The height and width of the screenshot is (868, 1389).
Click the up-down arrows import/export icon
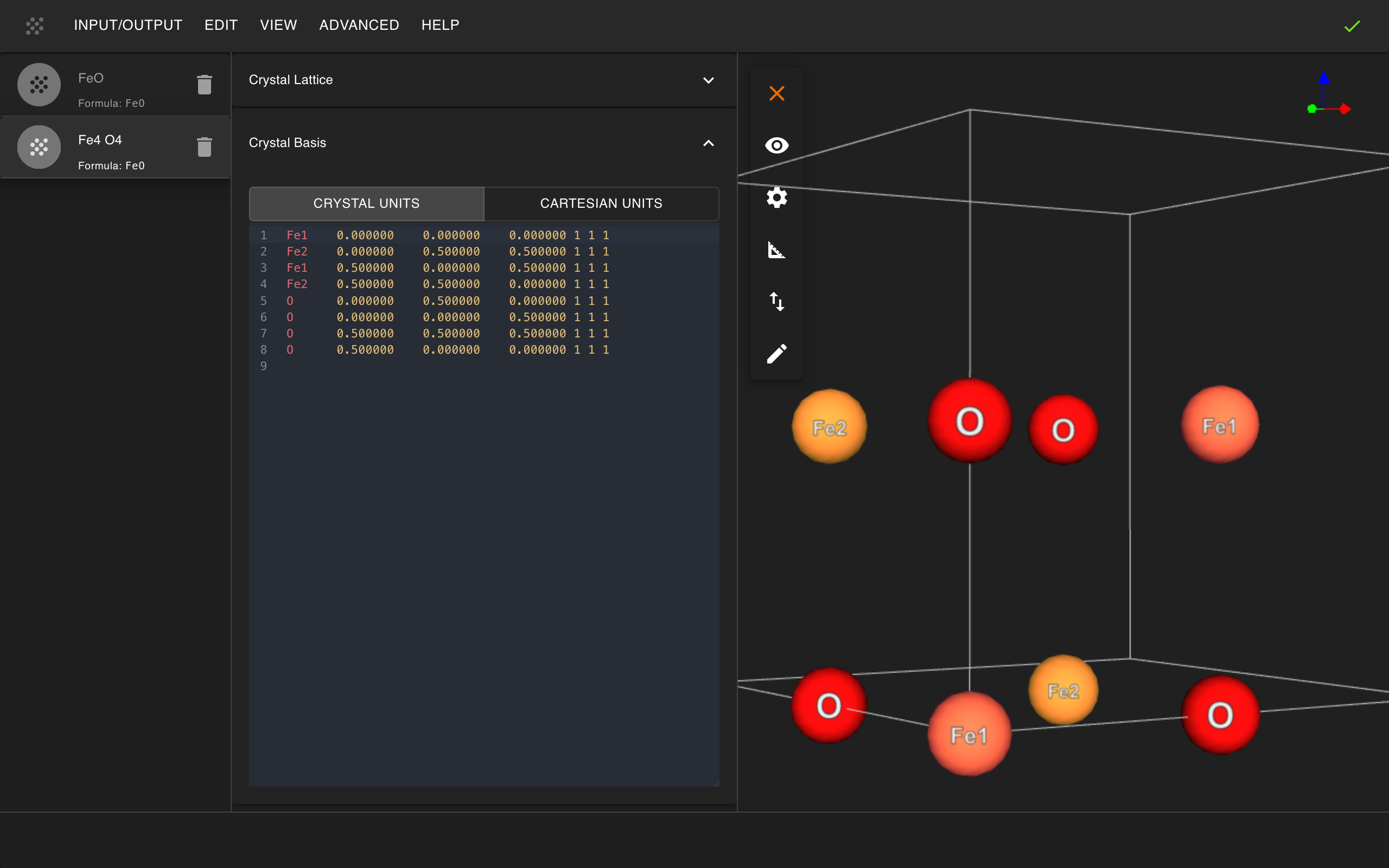776,302
